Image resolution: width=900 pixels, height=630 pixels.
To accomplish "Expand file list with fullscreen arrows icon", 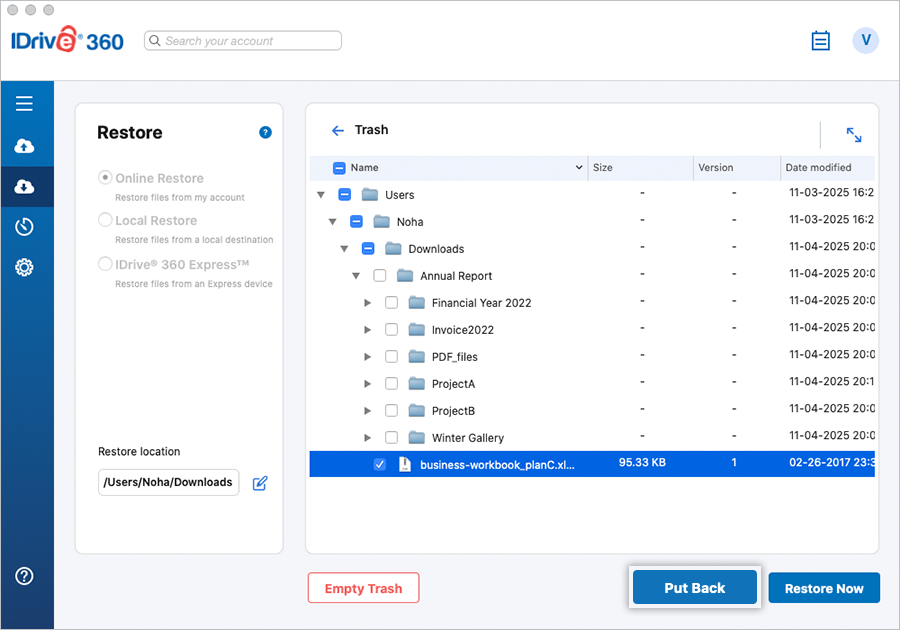I will pyautogui.click(x=853, y=135).
